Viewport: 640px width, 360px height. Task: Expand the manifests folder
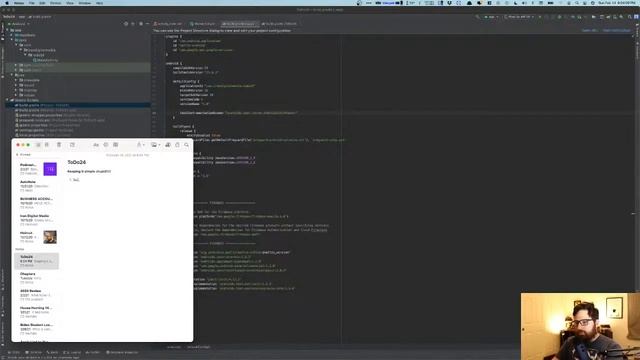point(11,35)
